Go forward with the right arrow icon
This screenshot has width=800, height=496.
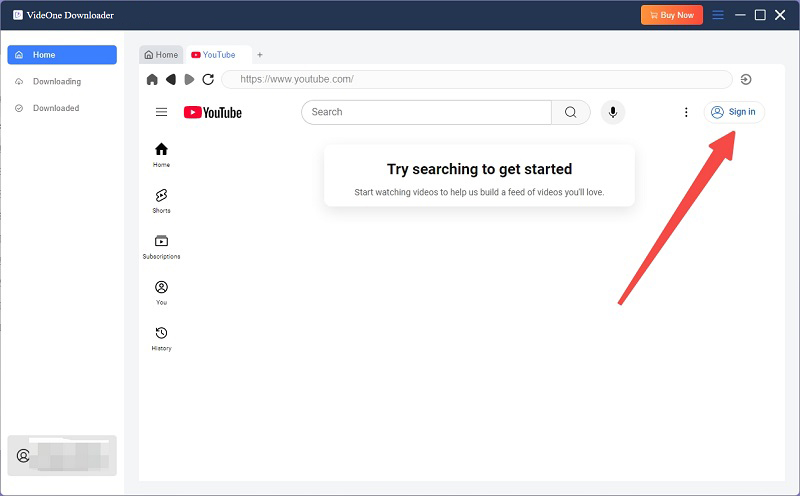point(189,79)
